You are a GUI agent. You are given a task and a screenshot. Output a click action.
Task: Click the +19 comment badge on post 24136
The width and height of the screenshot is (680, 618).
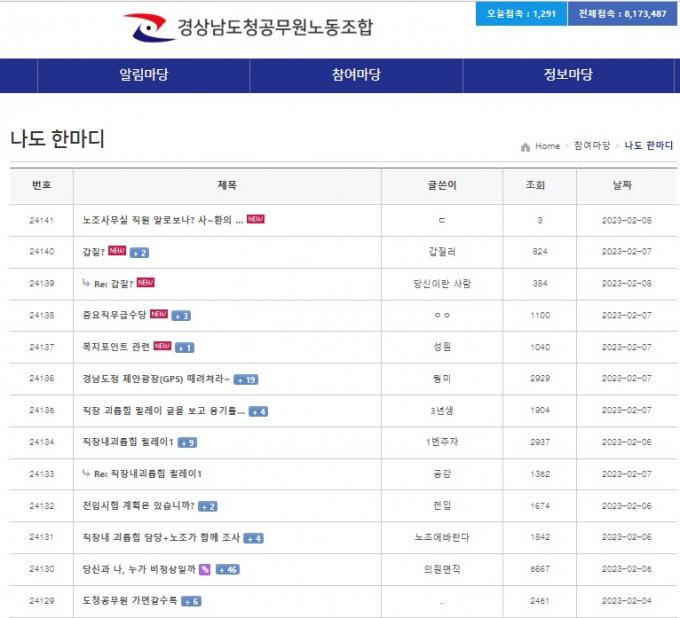pyautogui.click(x=246, y=379)
